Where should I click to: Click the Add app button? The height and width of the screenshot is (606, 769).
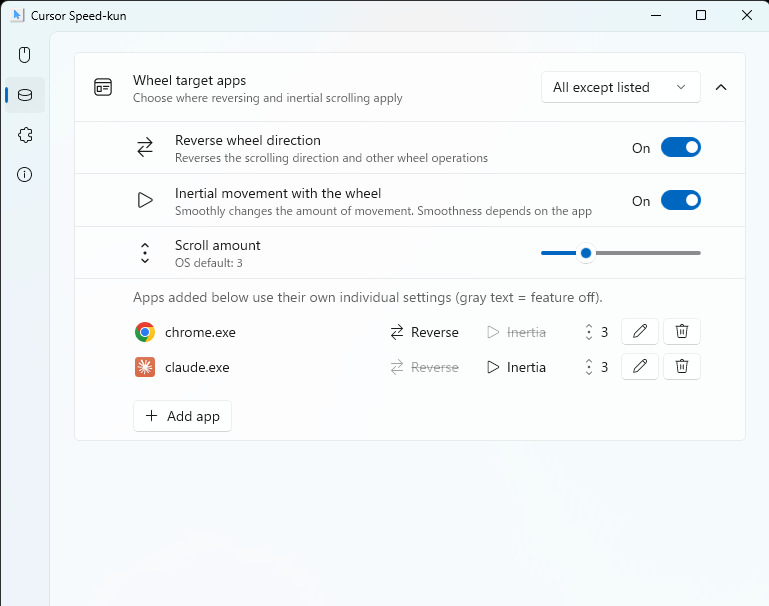tap(182, 416)
